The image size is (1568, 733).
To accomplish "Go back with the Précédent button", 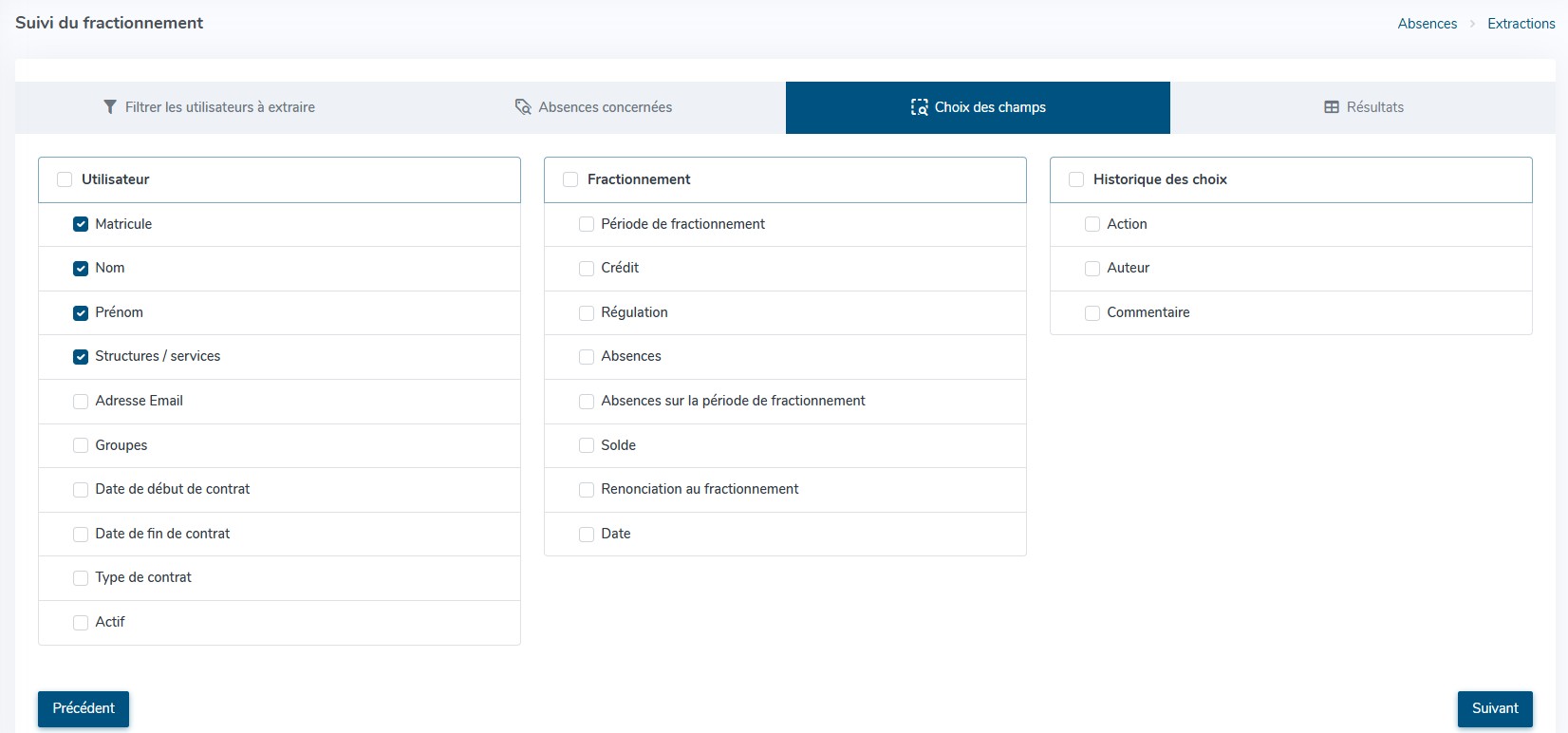I will [x=84, y=708].
